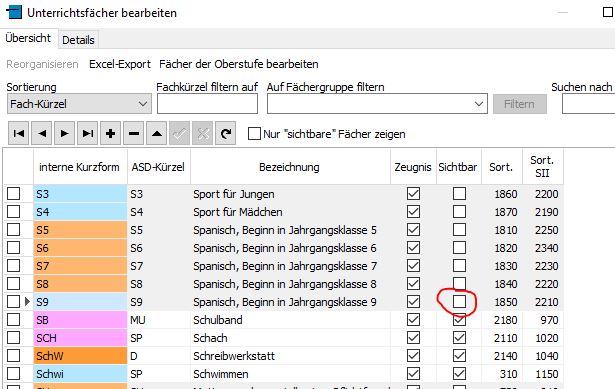
Task: Click the Filtern button
Action: pyautogui.click(x=520, y=104)
